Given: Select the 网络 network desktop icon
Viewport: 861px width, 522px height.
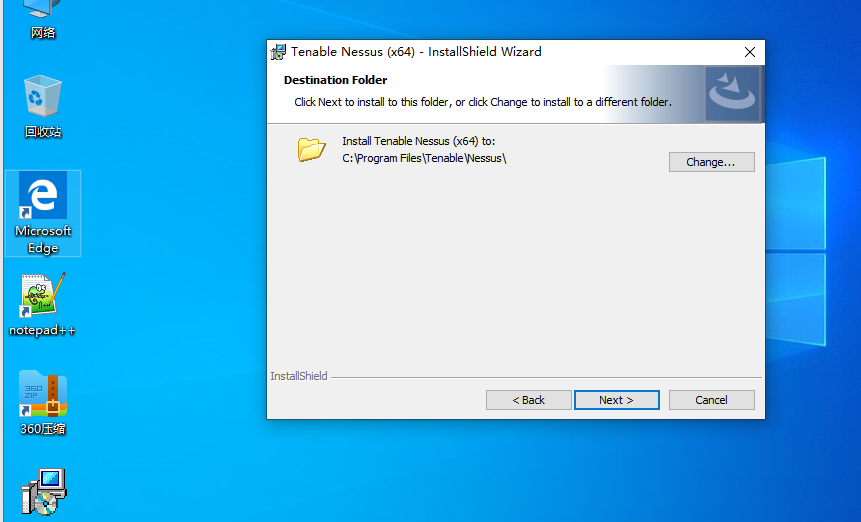Looking at the screenshot, I should pyautogui.click(x=43, y=20).
